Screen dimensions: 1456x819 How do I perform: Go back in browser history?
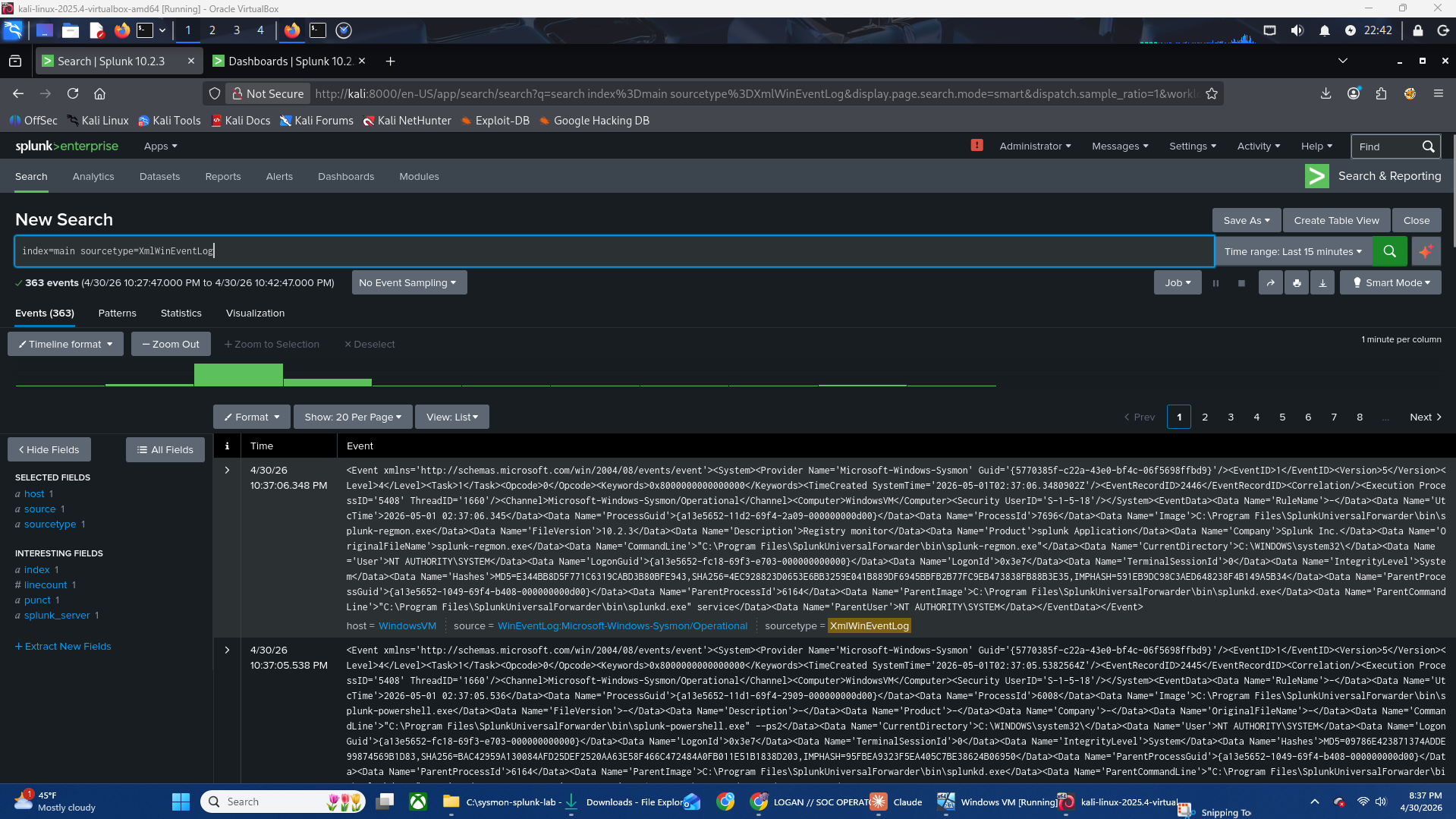tap(18, 93)
